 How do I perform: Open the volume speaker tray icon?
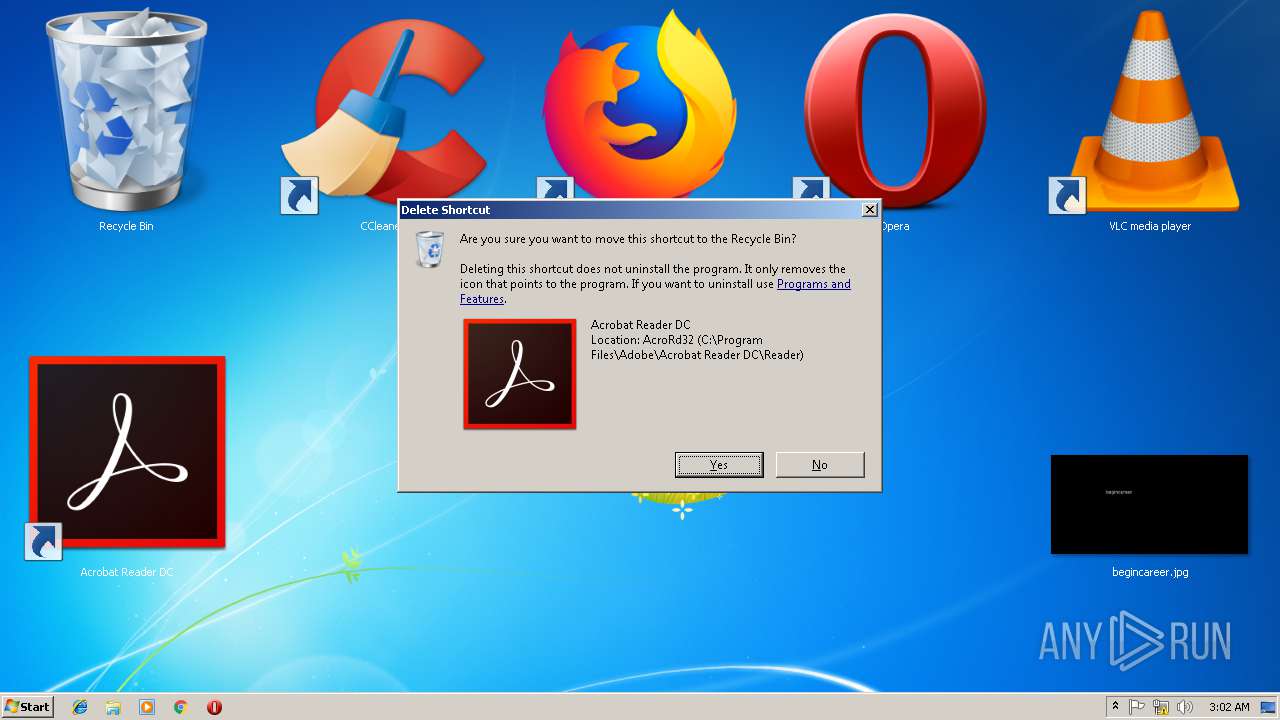click(1185, 707)
